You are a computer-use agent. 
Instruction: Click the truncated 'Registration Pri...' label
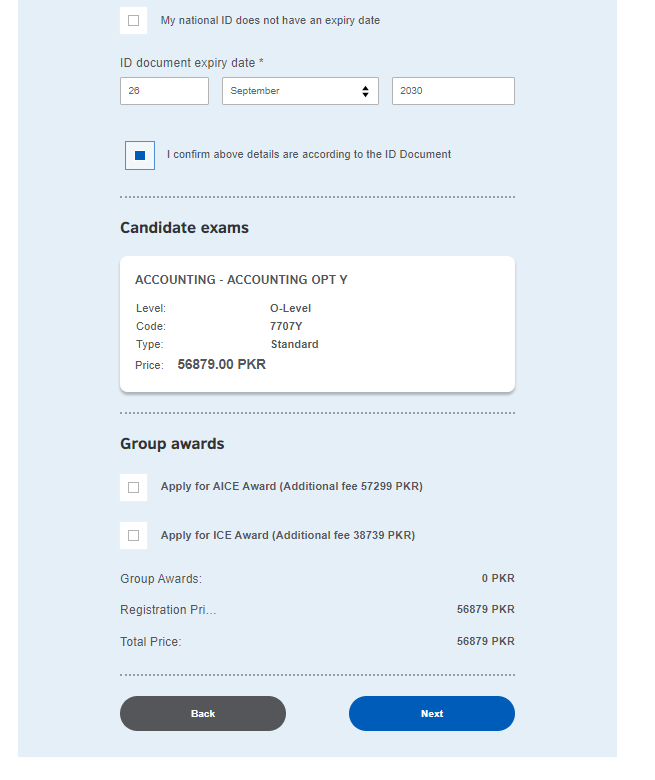[x=168, y=610]
